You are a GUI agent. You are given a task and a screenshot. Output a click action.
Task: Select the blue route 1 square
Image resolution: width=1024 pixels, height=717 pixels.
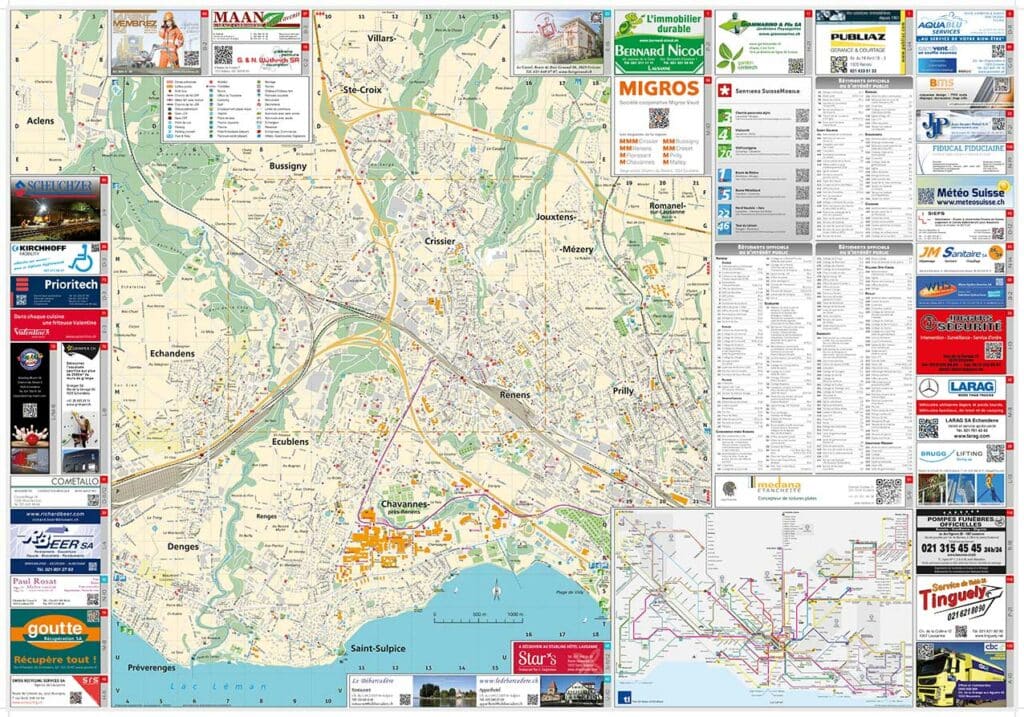point(724,176)
